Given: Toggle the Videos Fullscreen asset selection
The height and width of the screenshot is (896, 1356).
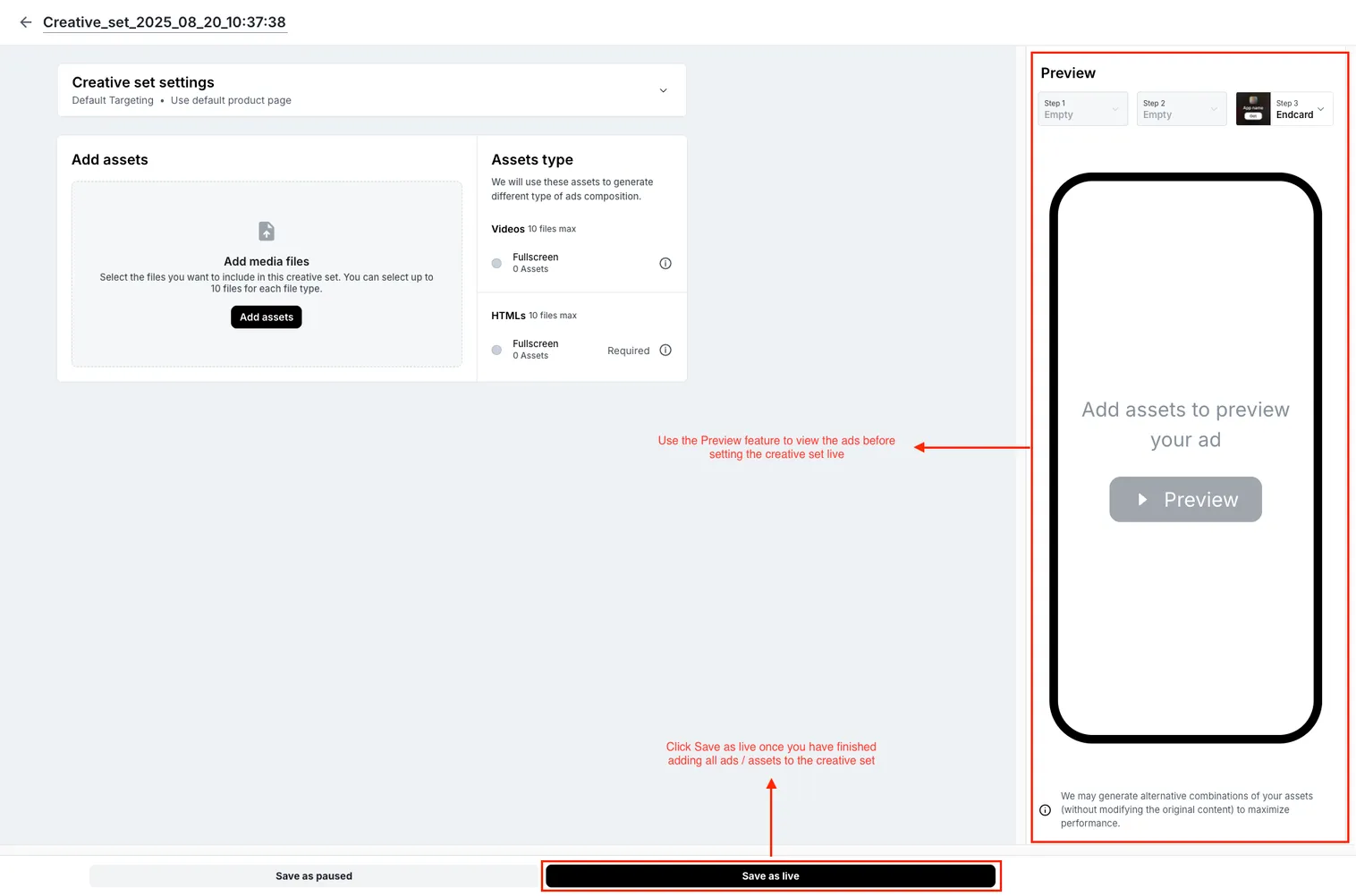Looking at the screenshot, I should point(496,263).
